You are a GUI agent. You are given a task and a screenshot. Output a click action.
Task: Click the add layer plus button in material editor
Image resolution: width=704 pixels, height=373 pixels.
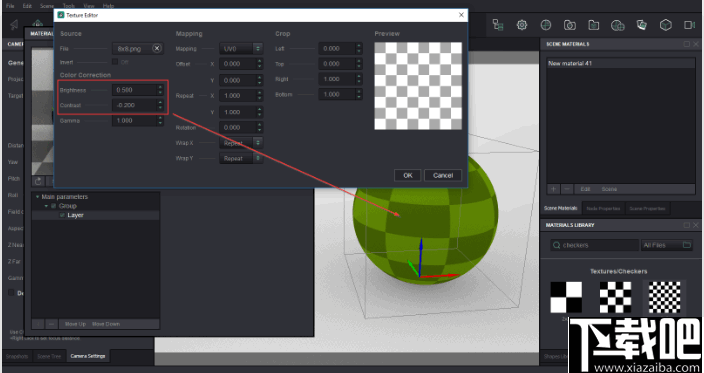(39, 324)
